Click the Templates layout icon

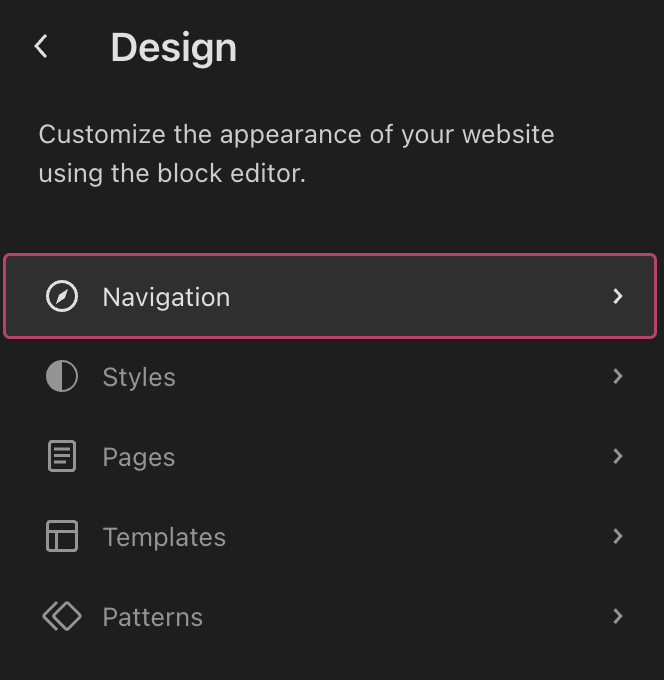click(x=62, y=536)
